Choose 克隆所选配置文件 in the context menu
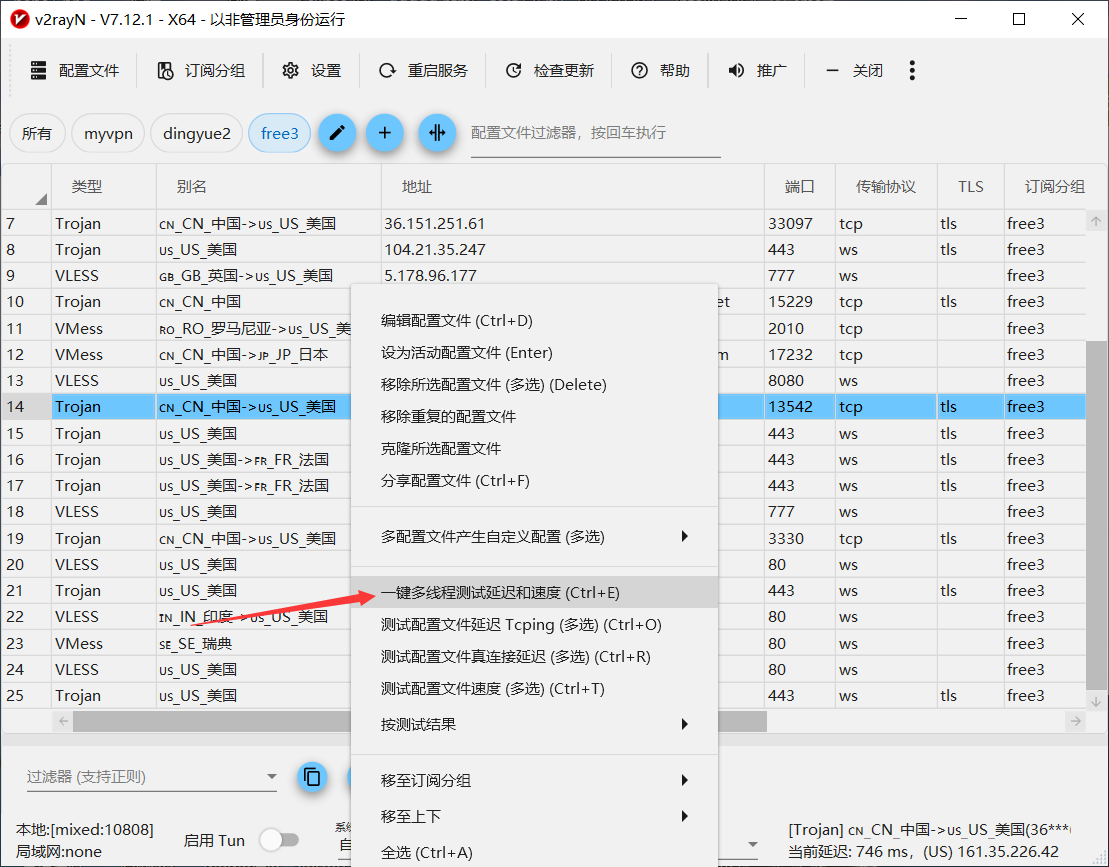The height and width of the screenshot is (867, 1109). click(441, 449)
